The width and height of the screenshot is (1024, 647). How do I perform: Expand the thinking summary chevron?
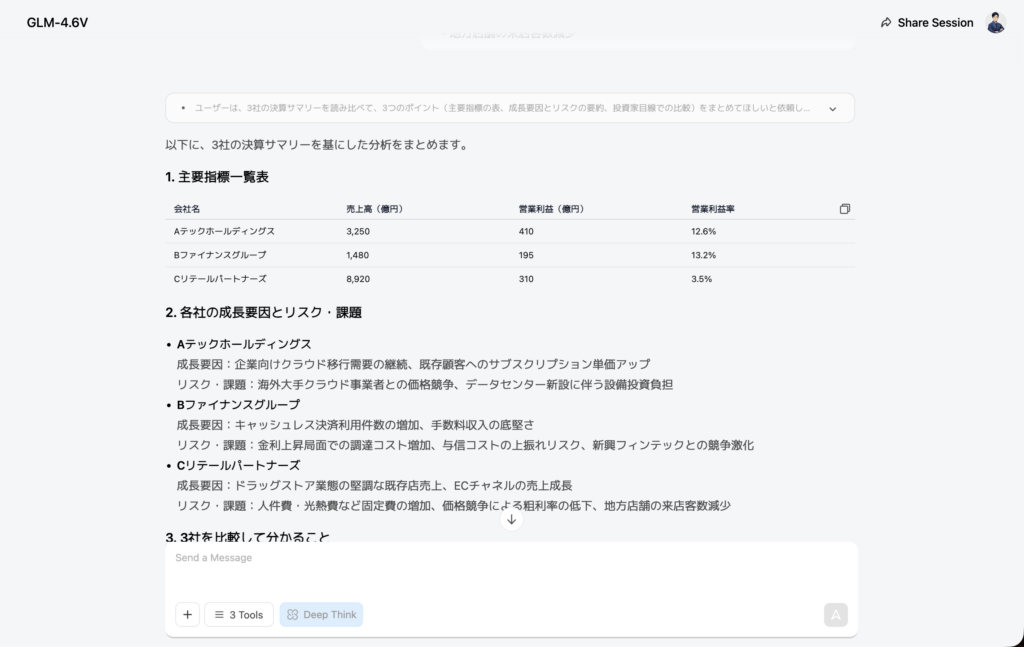[x=832, y=108]
